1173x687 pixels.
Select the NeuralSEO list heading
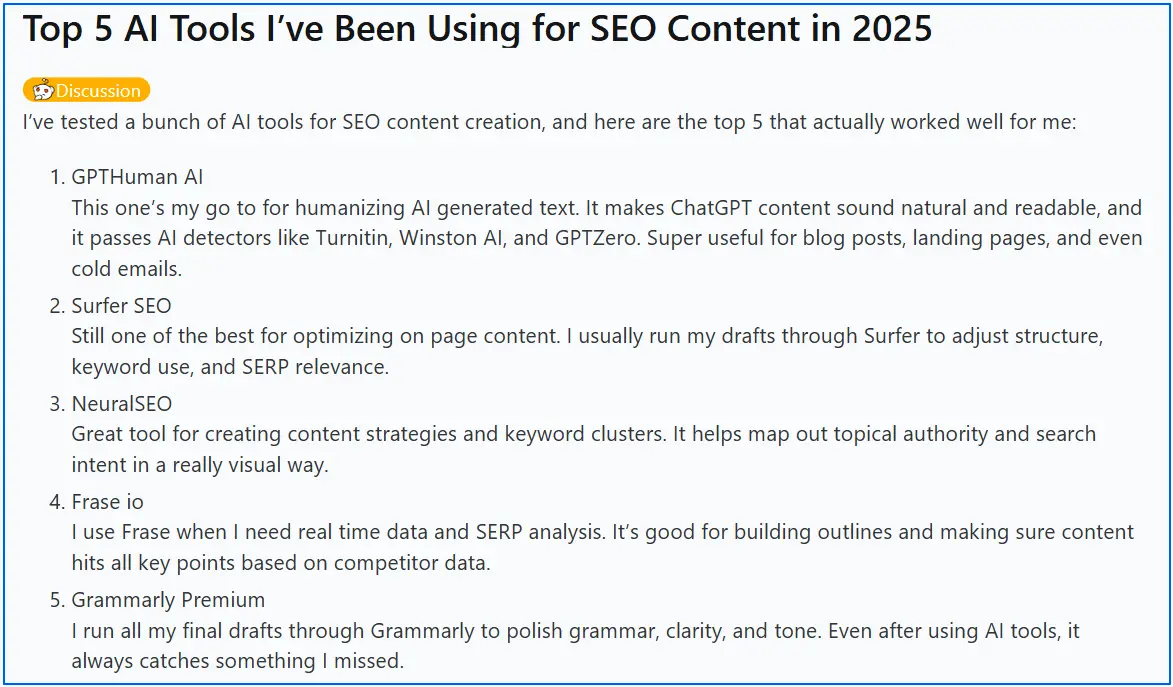pos(121,403)
